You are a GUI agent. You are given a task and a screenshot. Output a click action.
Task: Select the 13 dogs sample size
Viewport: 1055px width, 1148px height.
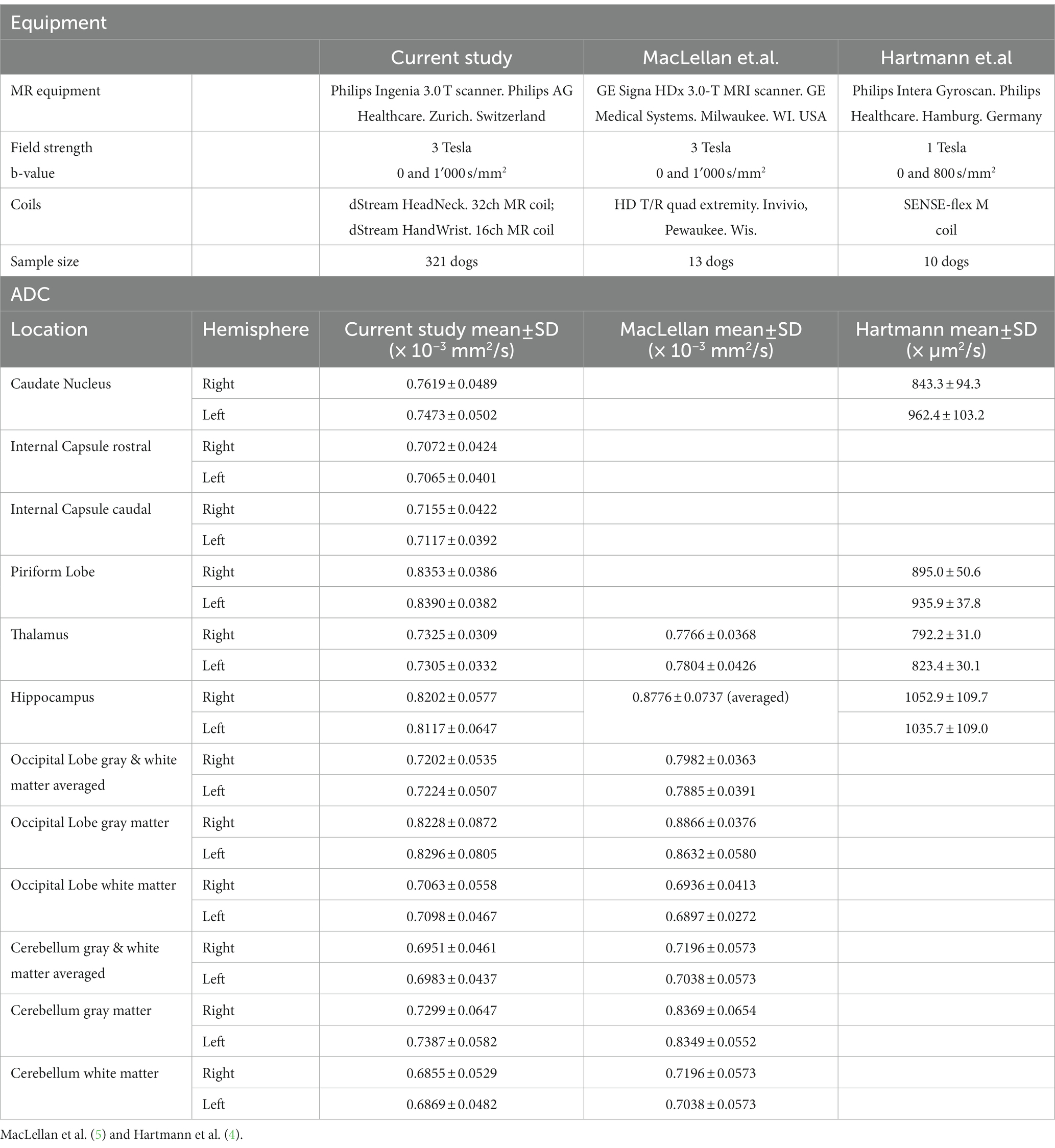[711, 262]
